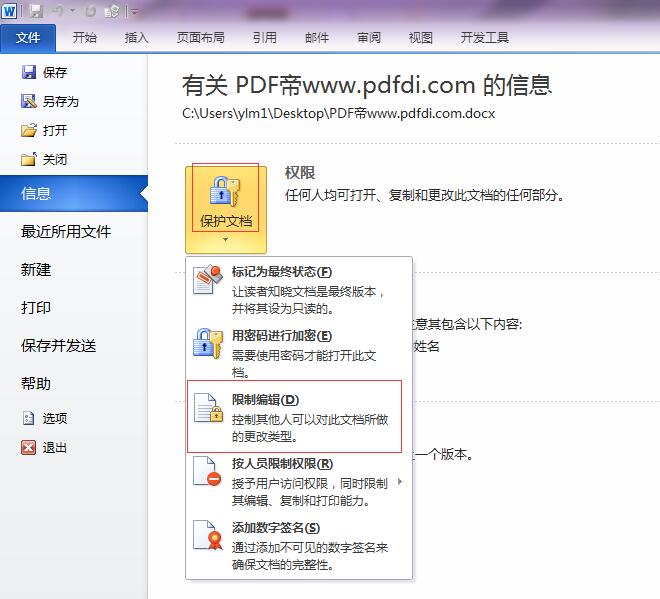
Task: Switch to the 引用 ribbon tab
Action: pyautogui.click(x=264, y=38)
